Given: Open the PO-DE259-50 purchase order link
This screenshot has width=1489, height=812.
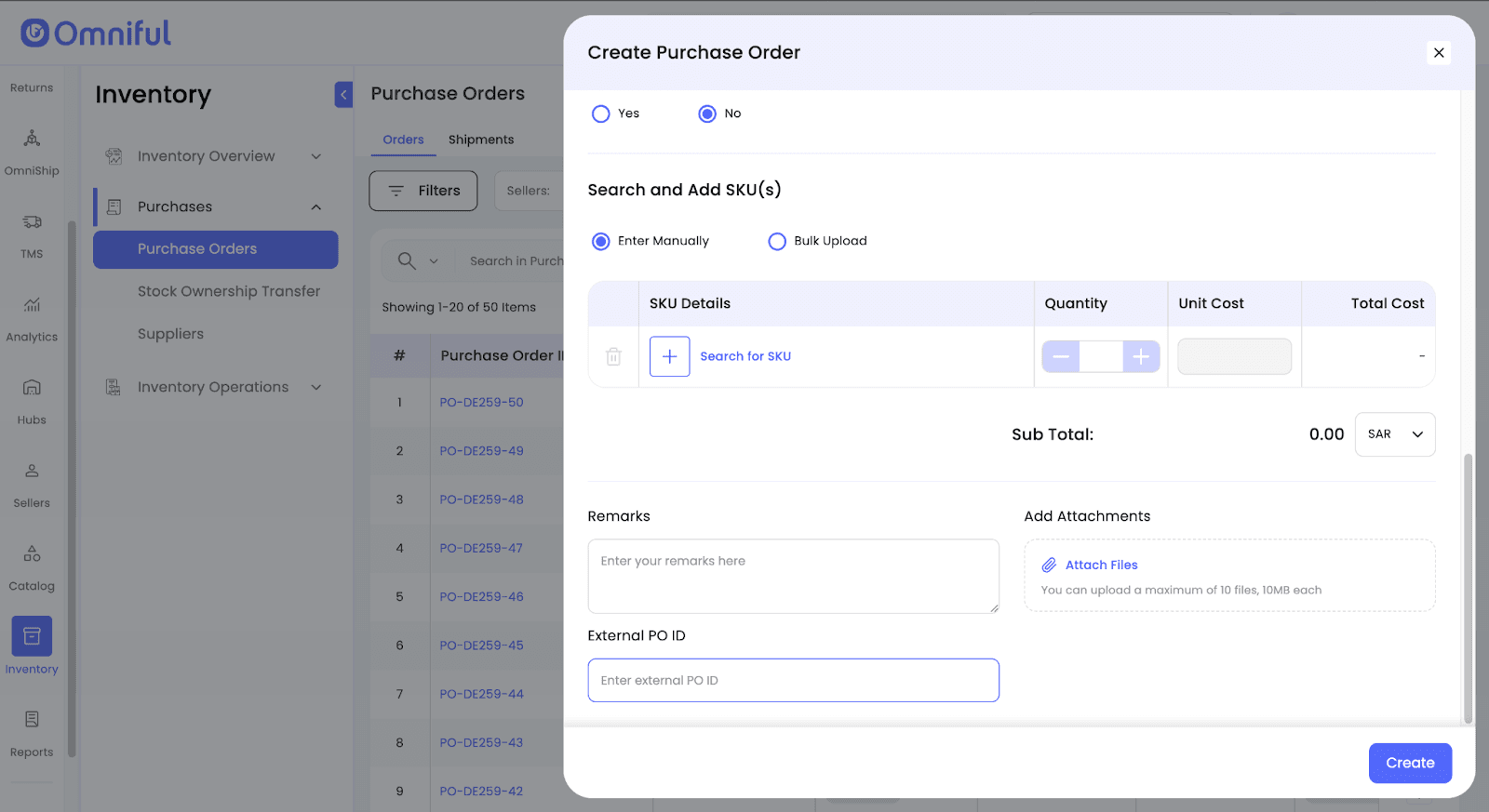Looking at the screenshot, I should (x=481, y=403).
